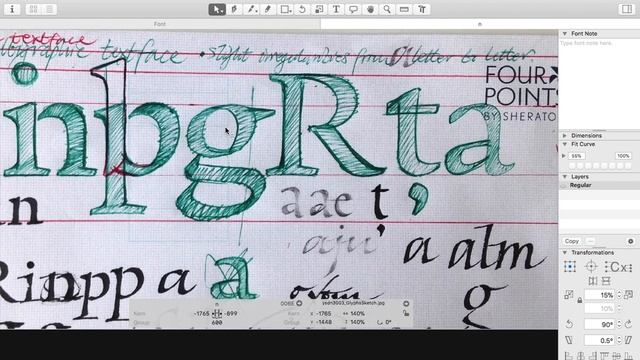Choose the Zoom magnifier tool
Viewport: 640px width, 360px height.
tap(387, 9)
